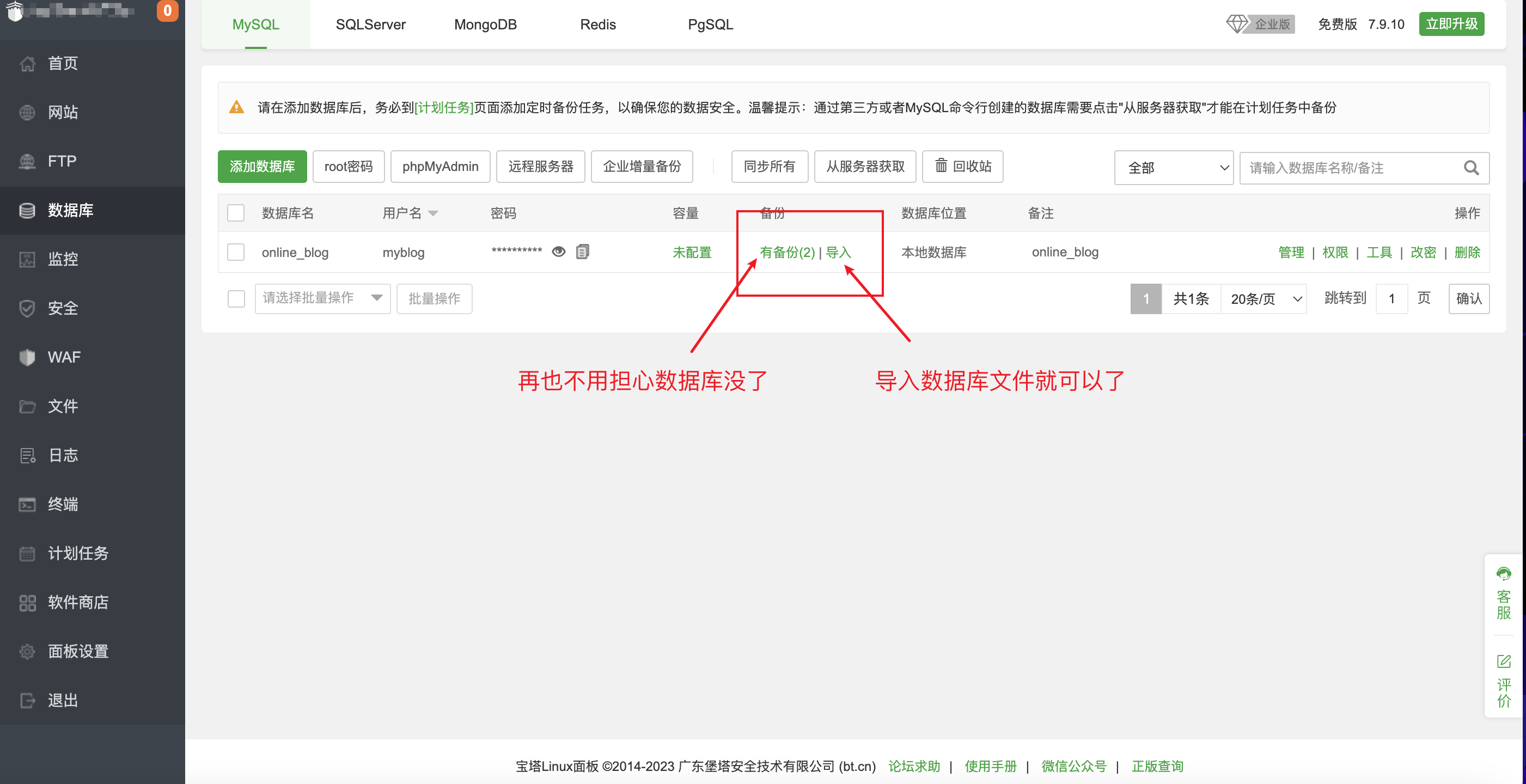The height and width of the screenshot is (784, 1526).
Task: Click the 批量操作 button
Action: point(435,298)
